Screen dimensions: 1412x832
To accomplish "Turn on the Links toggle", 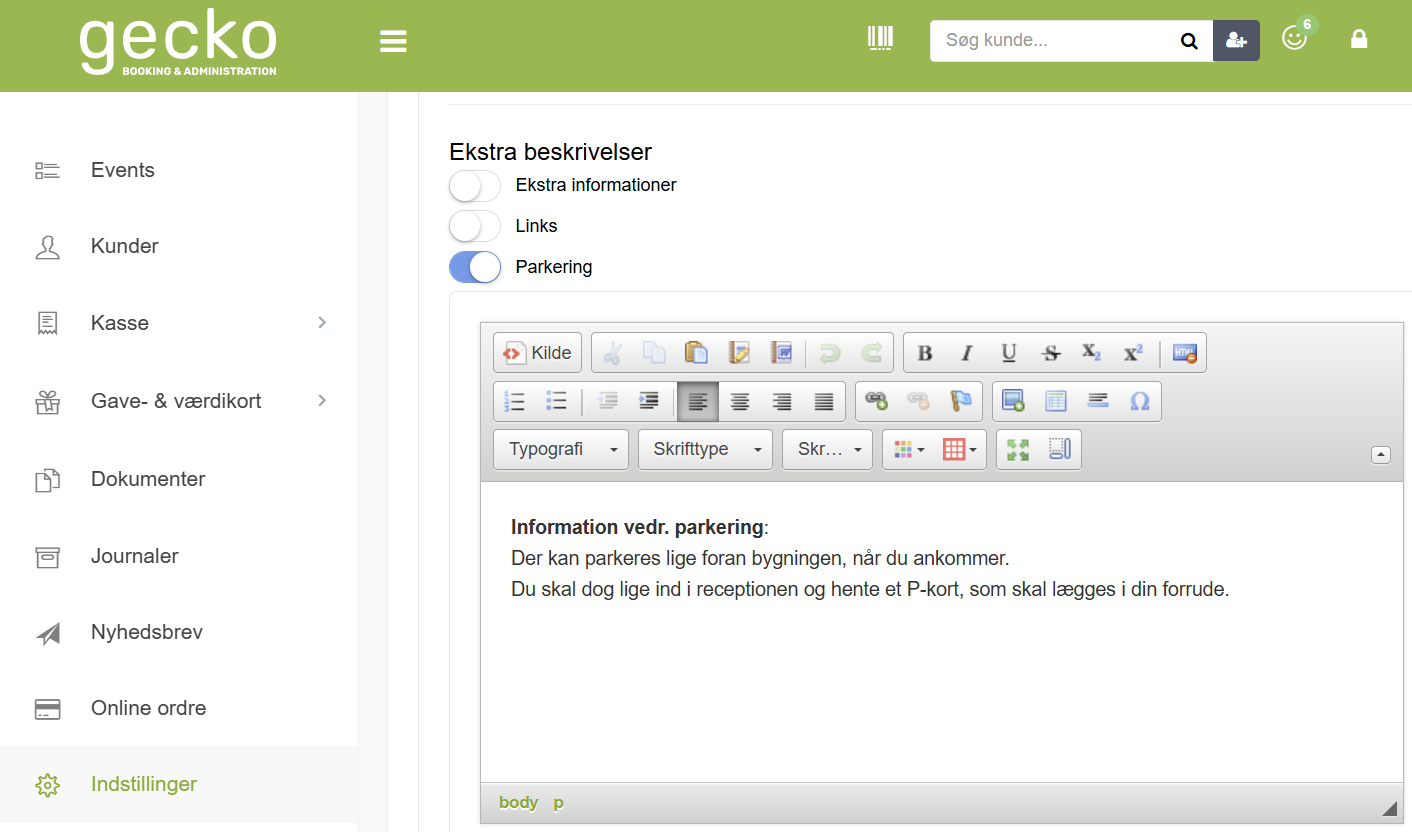I will (x=474, y=226).
